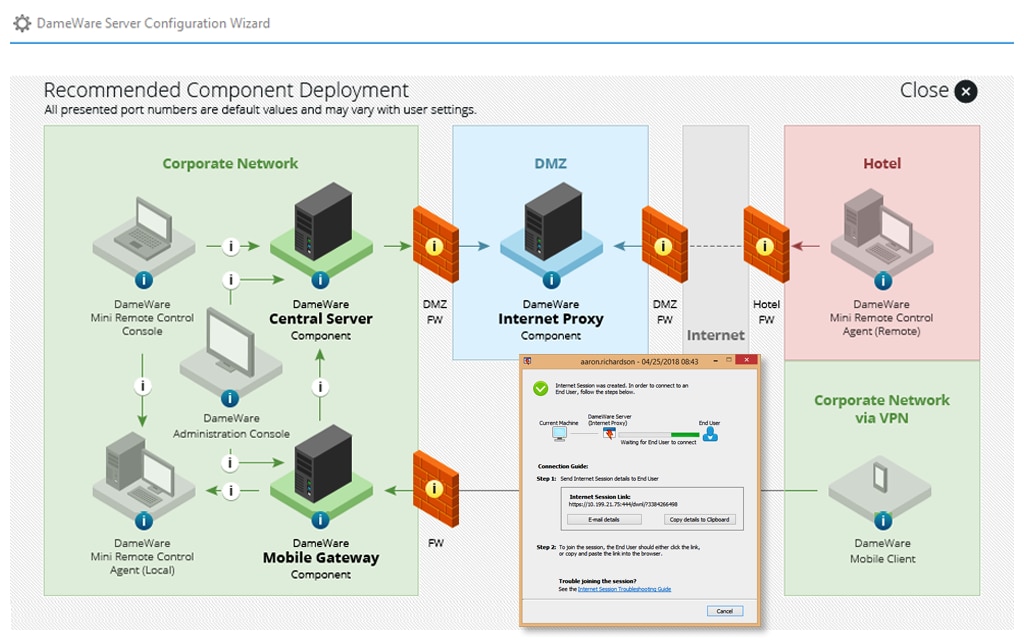Click the Hotel FW firewall icon
The image size is (1024, 640).
tap(766, 243)
